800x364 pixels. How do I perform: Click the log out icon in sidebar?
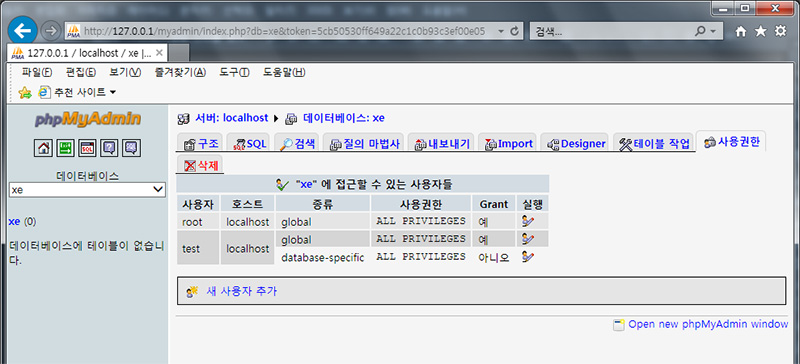66,148
